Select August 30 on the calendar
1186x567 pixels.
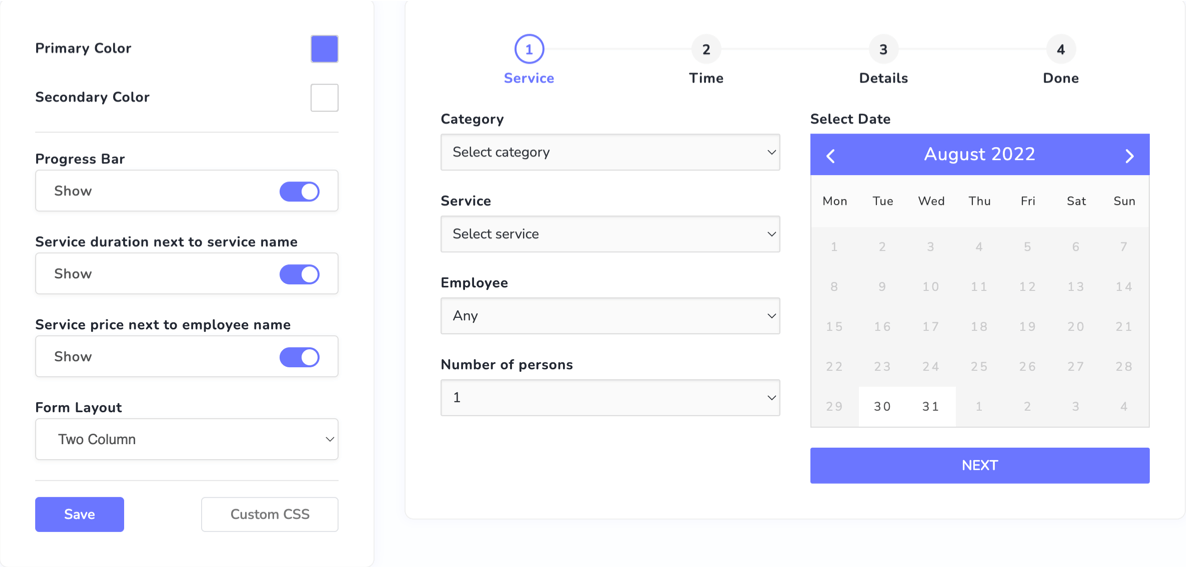pyautogui.click(x=882, y=407)
